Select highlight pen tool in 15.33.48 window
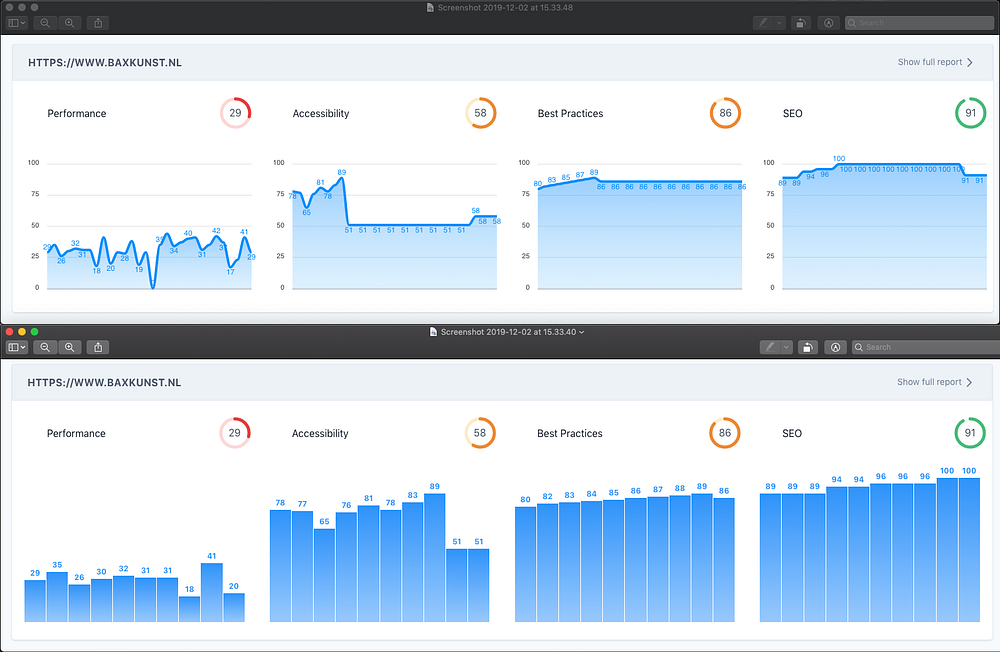 point(763,23)
